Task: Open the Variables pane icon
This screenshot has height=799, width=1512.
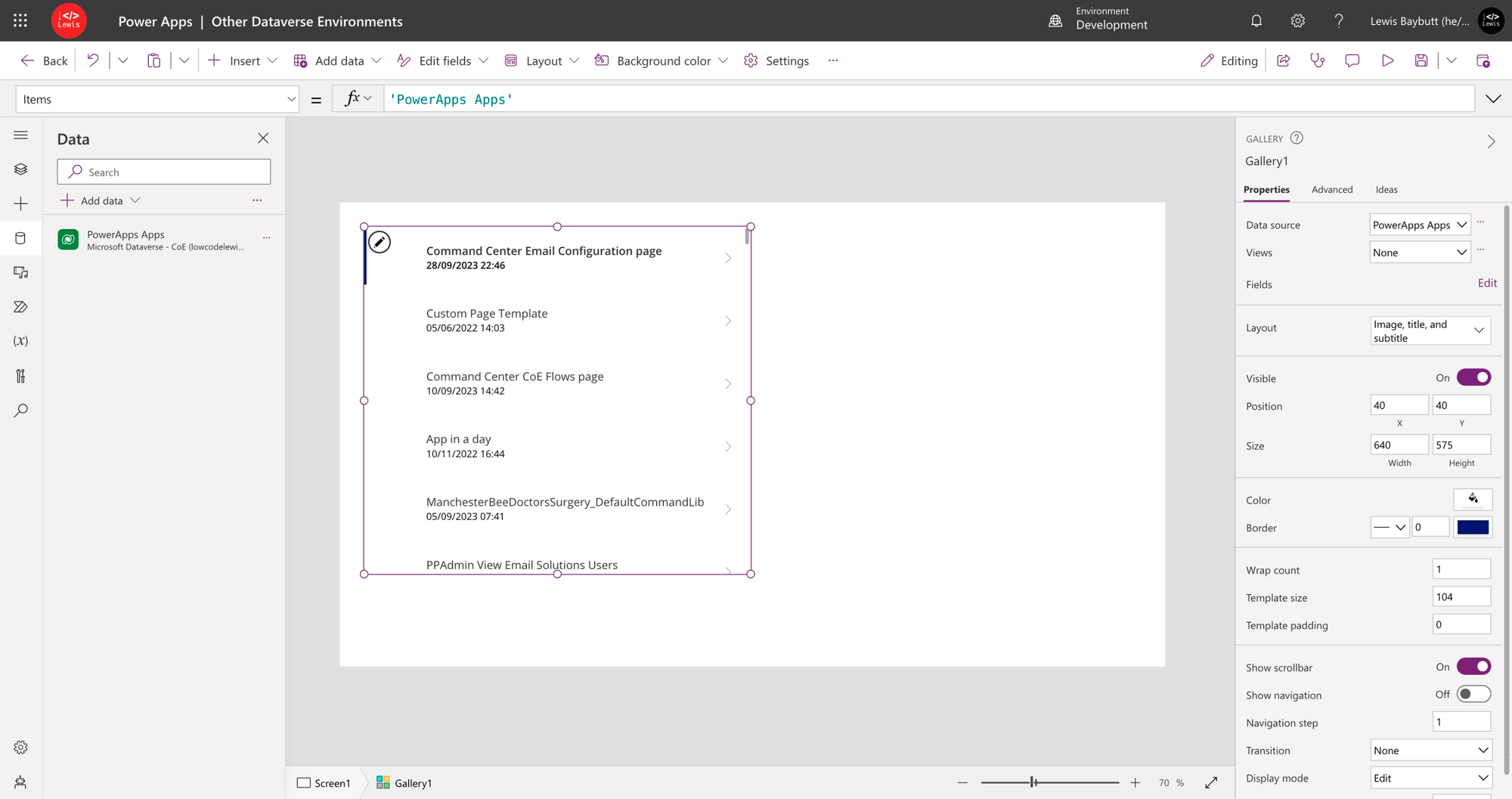Action: click(x=20, y=341)
